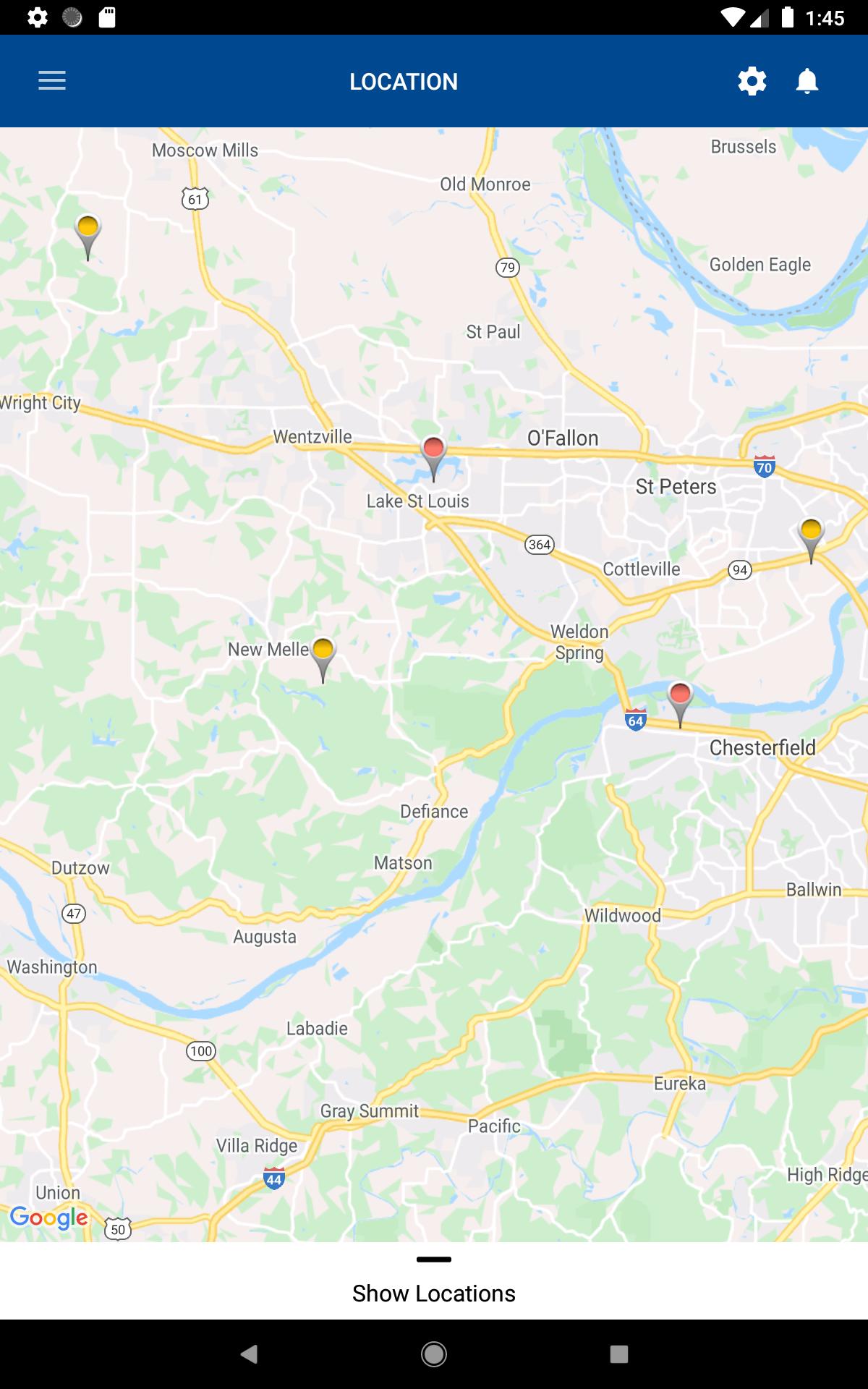Tap the Google logo on the map

[48, 1218]
